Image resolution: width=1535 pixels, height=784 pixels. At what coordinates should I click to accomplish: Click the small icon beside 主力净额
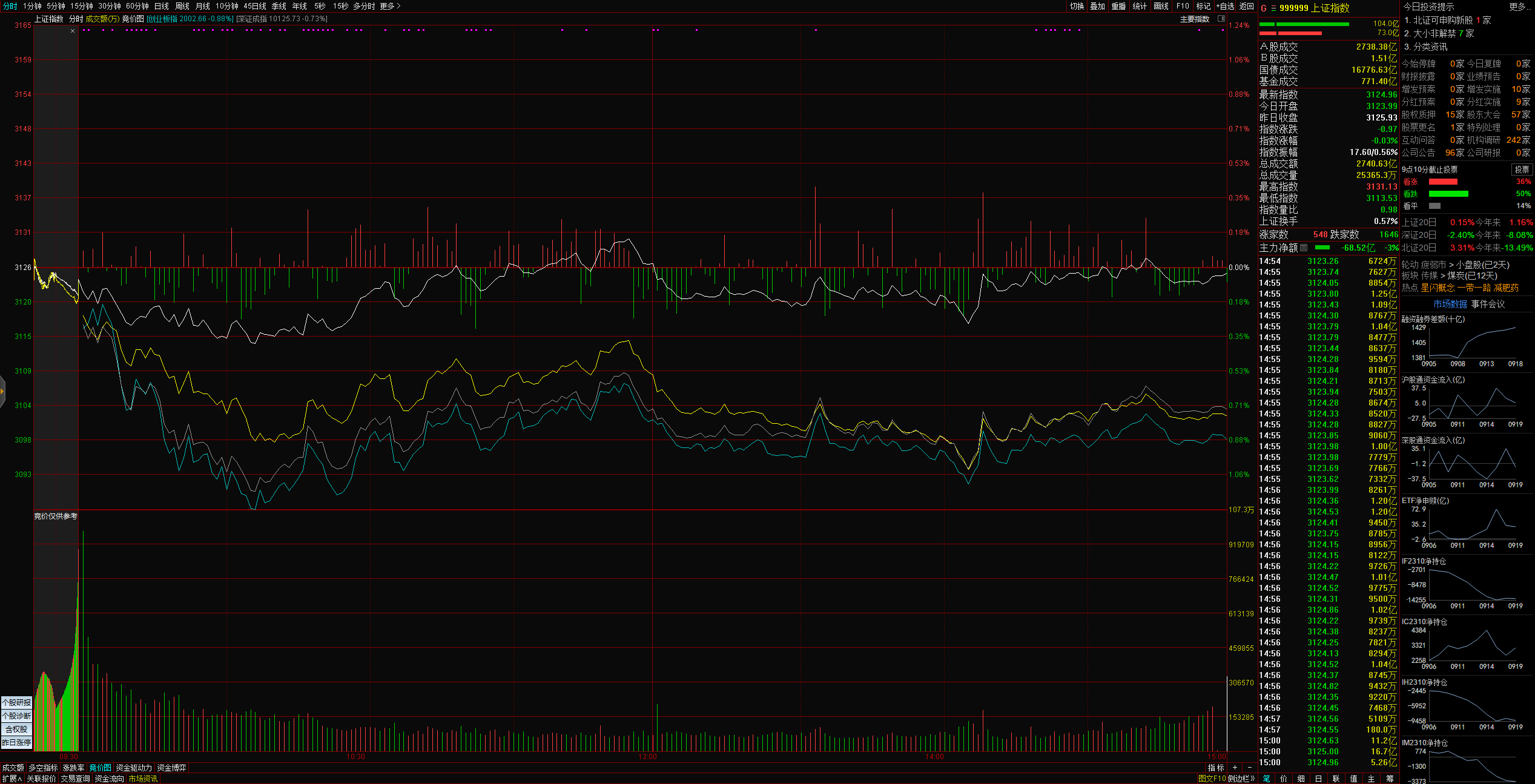(x=1304, y=248)
